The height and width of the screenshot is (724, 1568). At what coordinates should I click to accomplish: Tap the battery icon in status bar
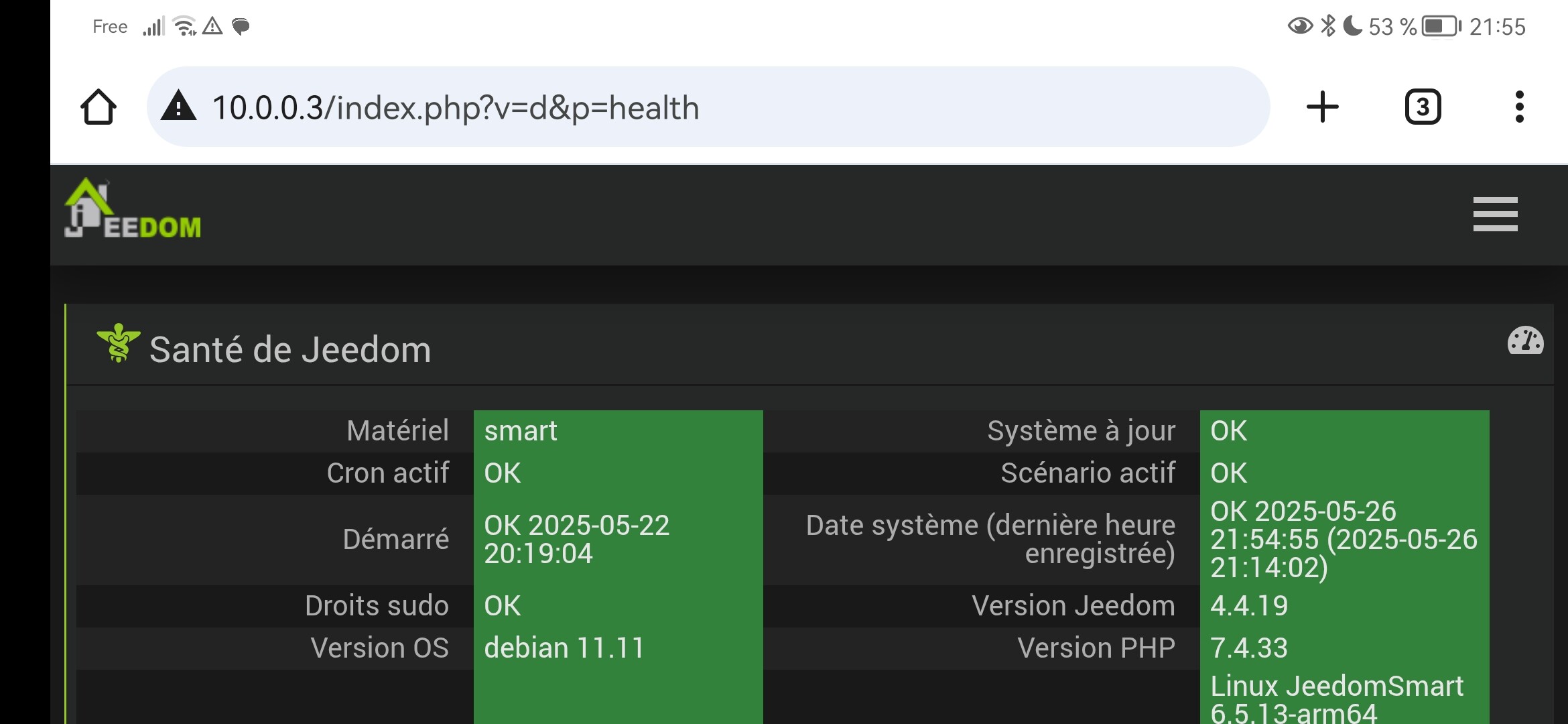coord(1441,27)
